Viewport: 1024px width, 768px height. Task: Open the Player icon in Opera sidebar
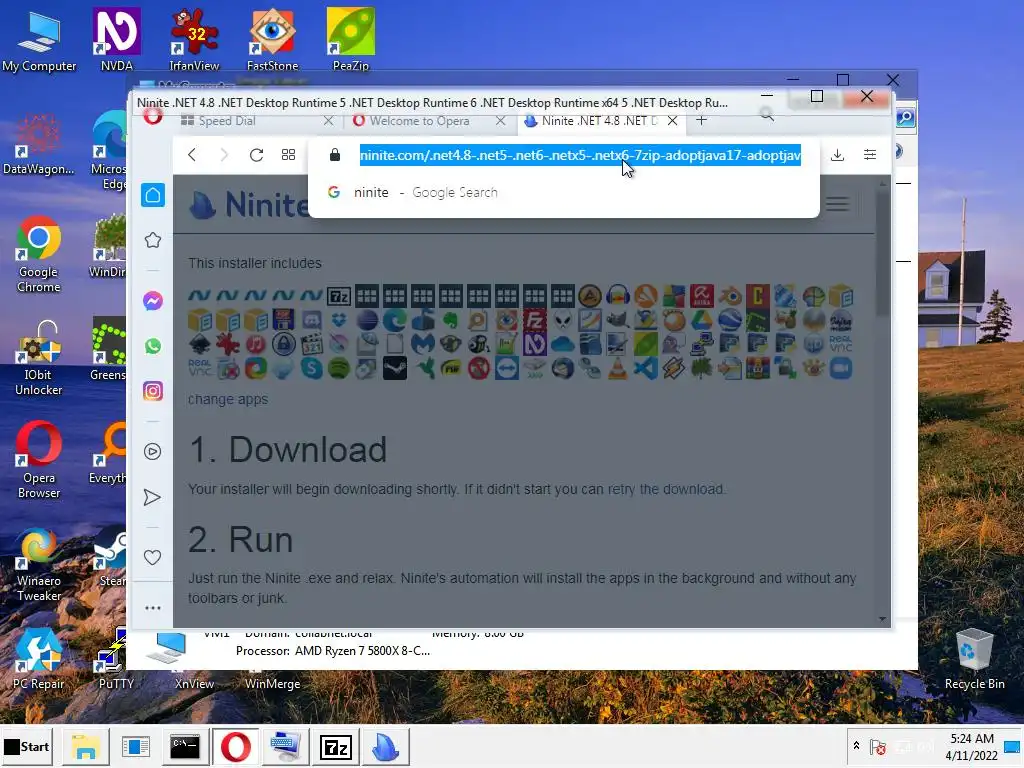click(153, 452)
